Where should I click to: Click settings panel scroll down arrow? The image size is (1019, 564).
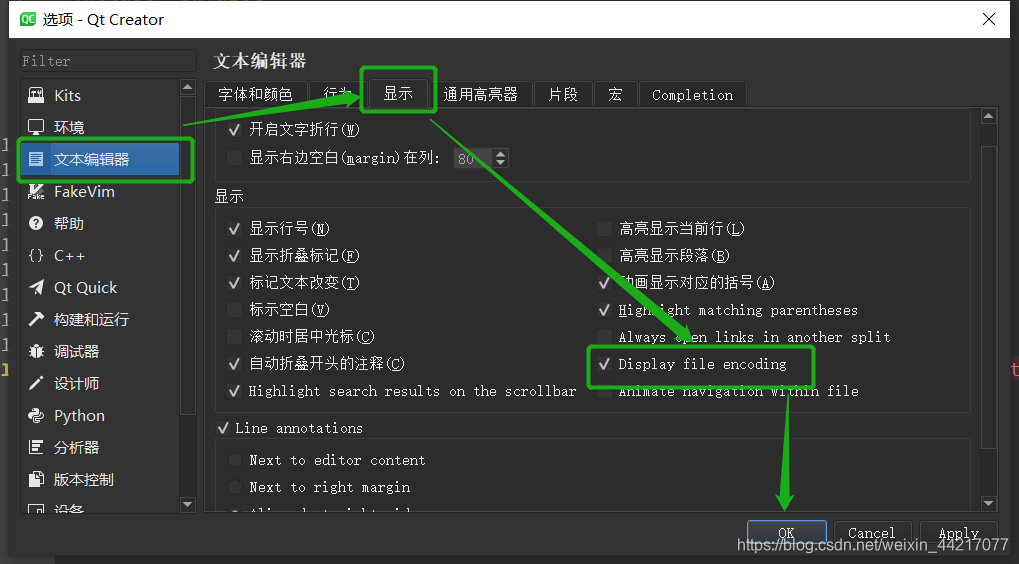click(x=988, y=504)
